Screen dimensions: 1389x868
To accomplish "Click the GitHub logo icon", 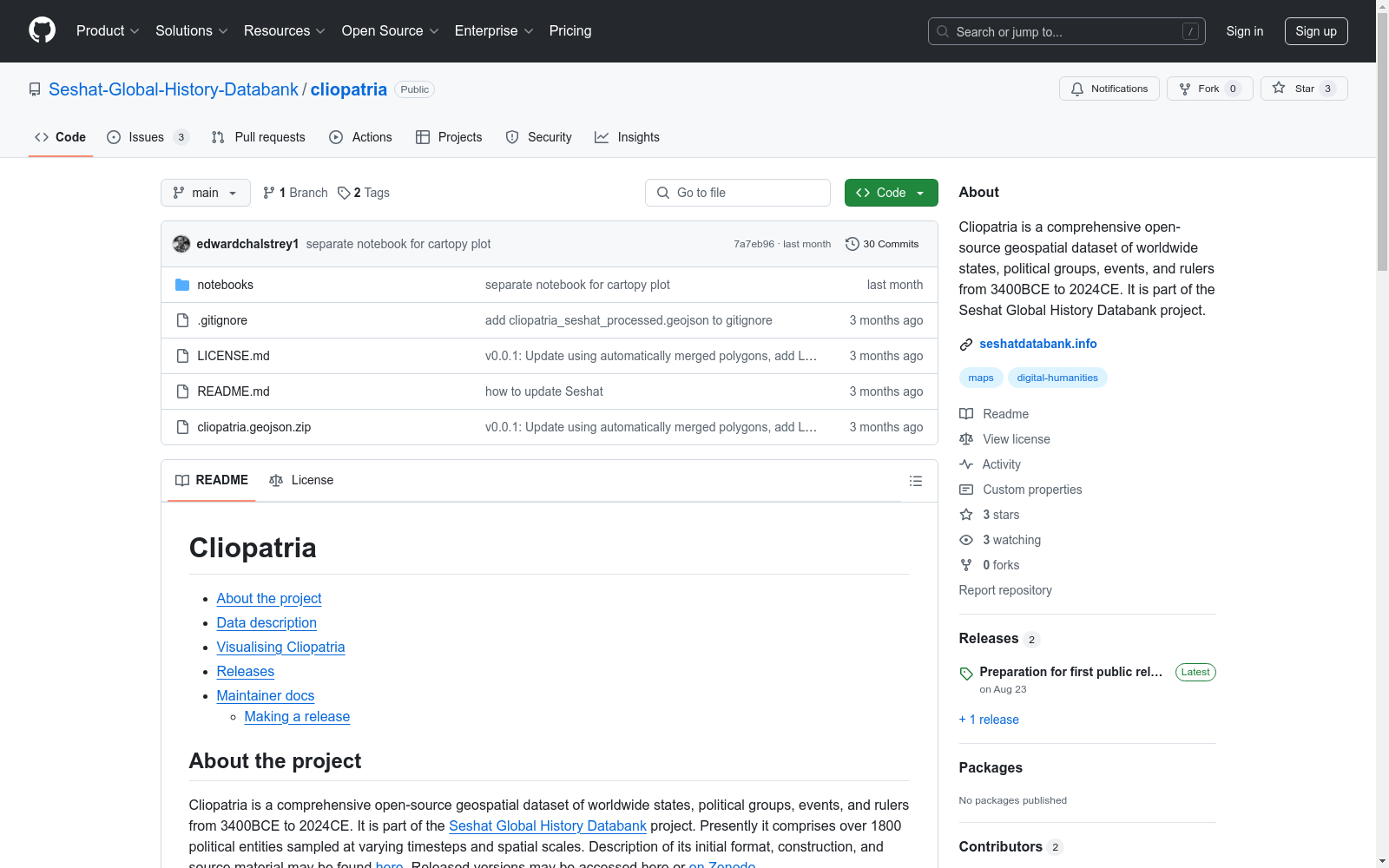I will coord(42,30).
